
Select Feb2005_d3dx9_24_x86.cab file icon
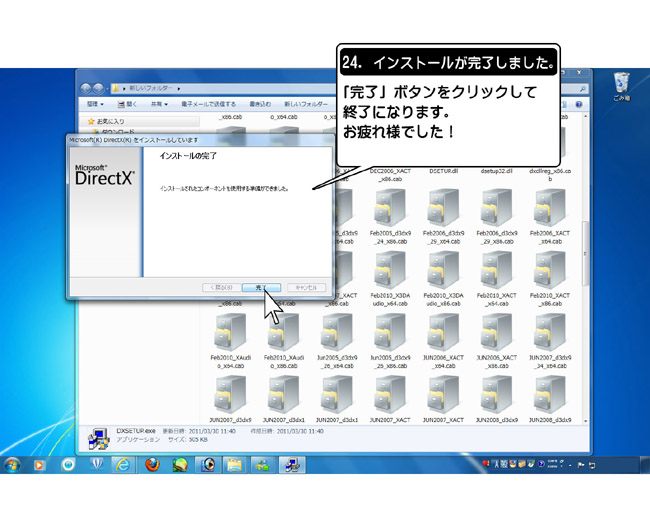pyautogui.click(x=390, y=208)
